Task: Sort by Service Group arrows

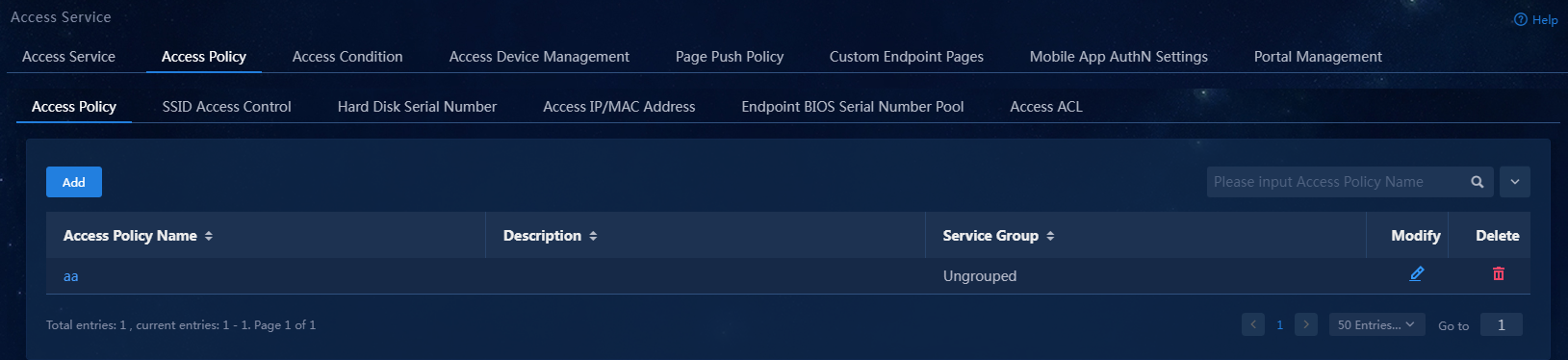Action: [x=1050, y=236]
